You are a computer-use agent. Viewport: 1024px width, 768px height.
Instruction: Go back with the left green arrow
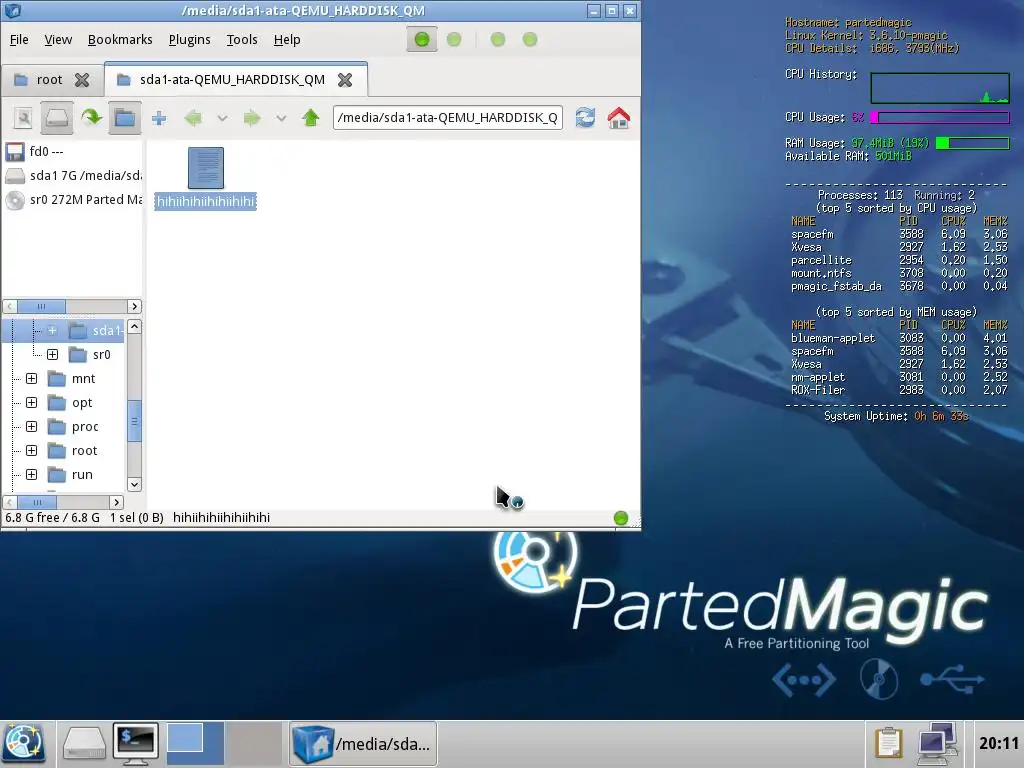193,118
